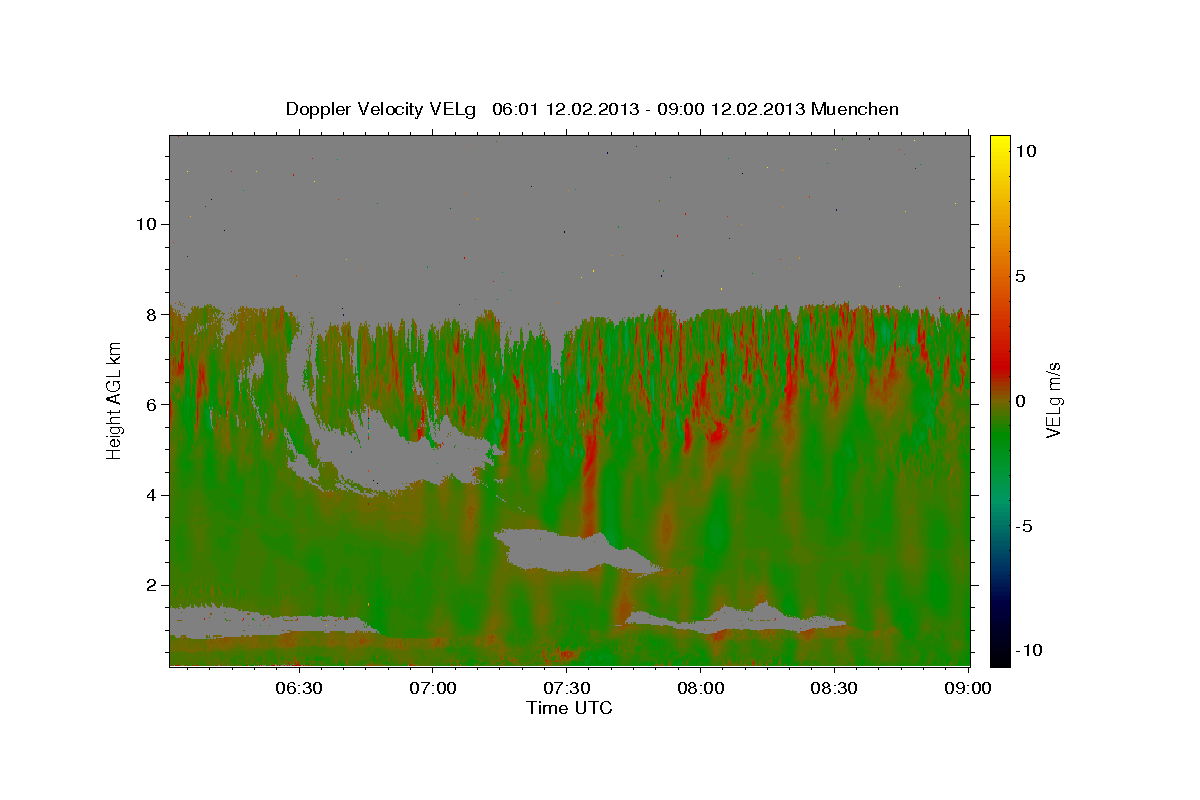Screen dimensions: 1200x800
Task: Click the colorbar label 0
Action: point(1020,401)
